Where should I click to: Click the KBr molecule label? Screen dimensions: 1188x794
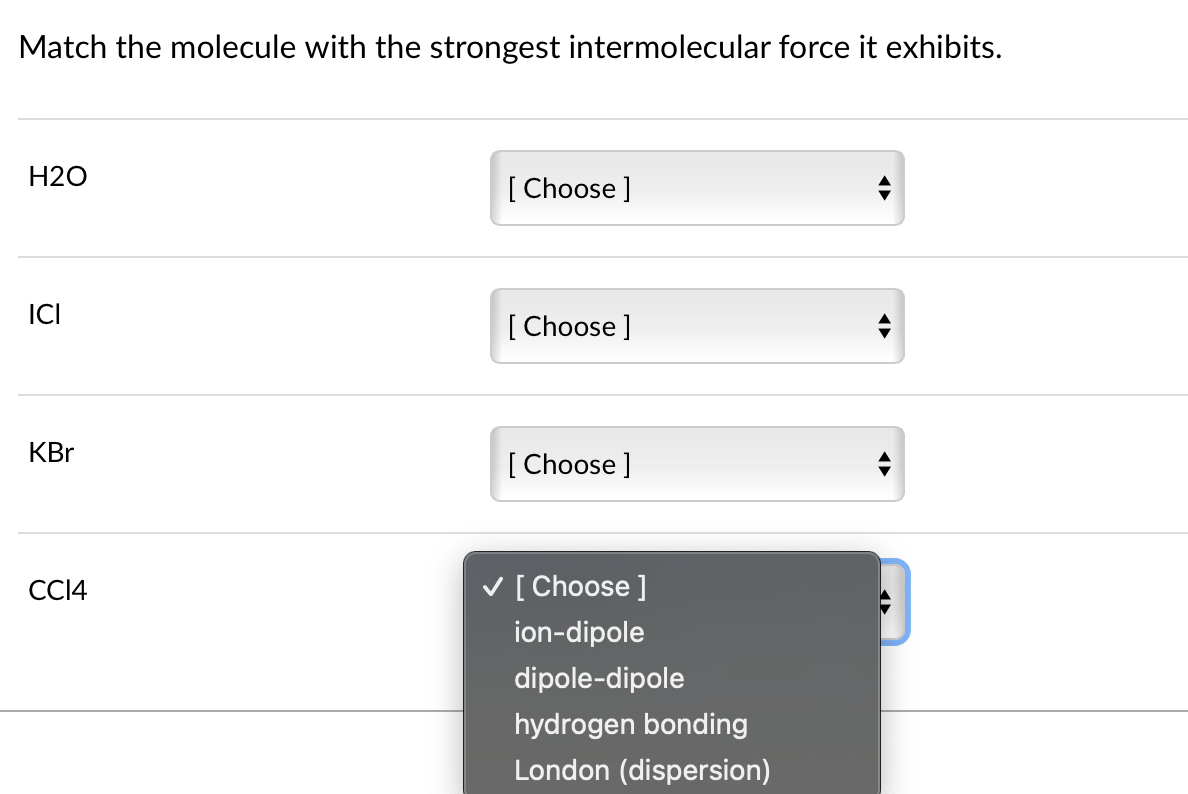51,453
